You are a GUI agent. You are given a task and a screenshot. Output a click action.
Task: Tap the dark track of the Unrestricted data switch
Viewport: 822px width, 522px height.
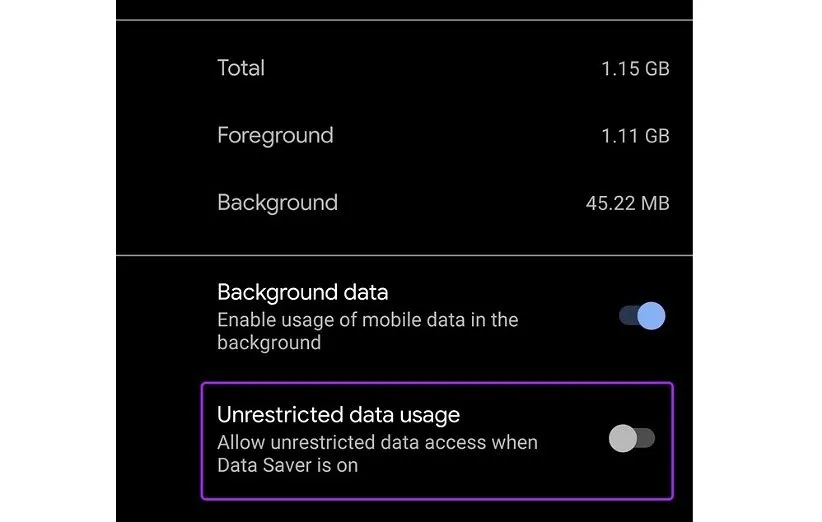[x=646, y=438]
